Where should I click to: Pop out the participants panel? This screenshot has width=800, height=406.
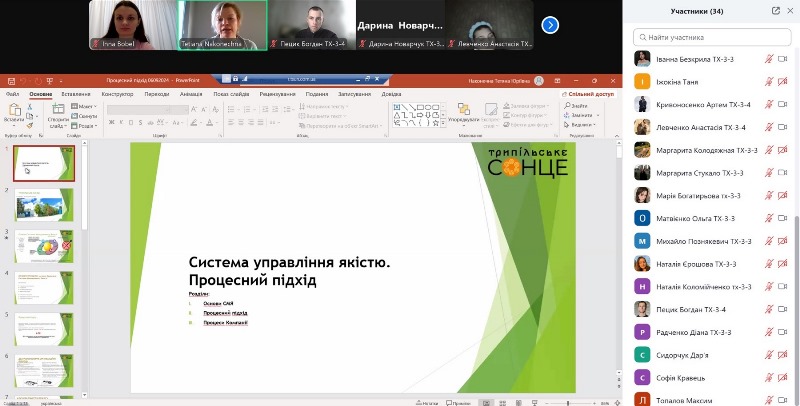(775, 11)
